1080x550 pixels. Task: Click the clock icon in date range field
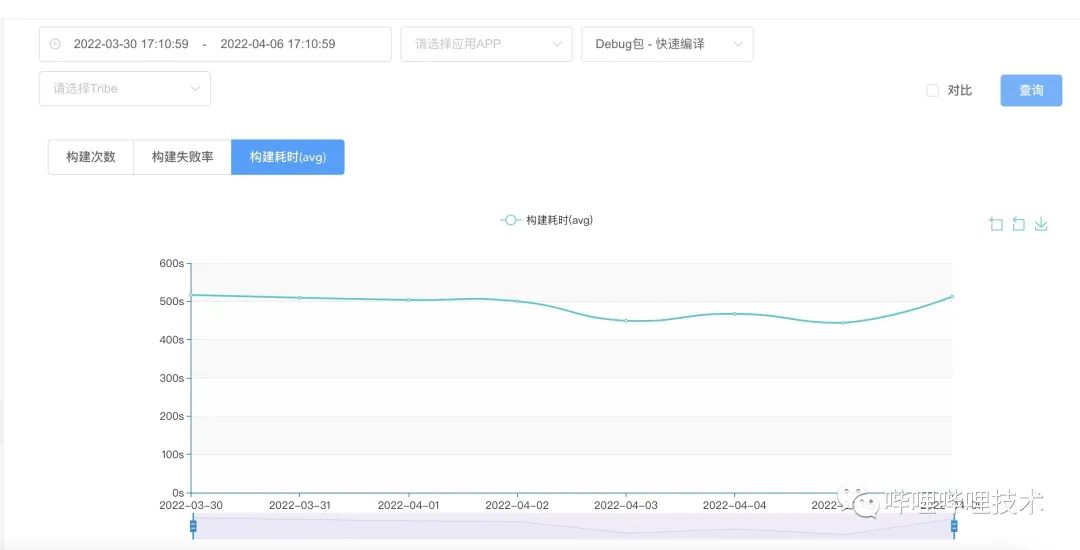(x=55, y=44)
